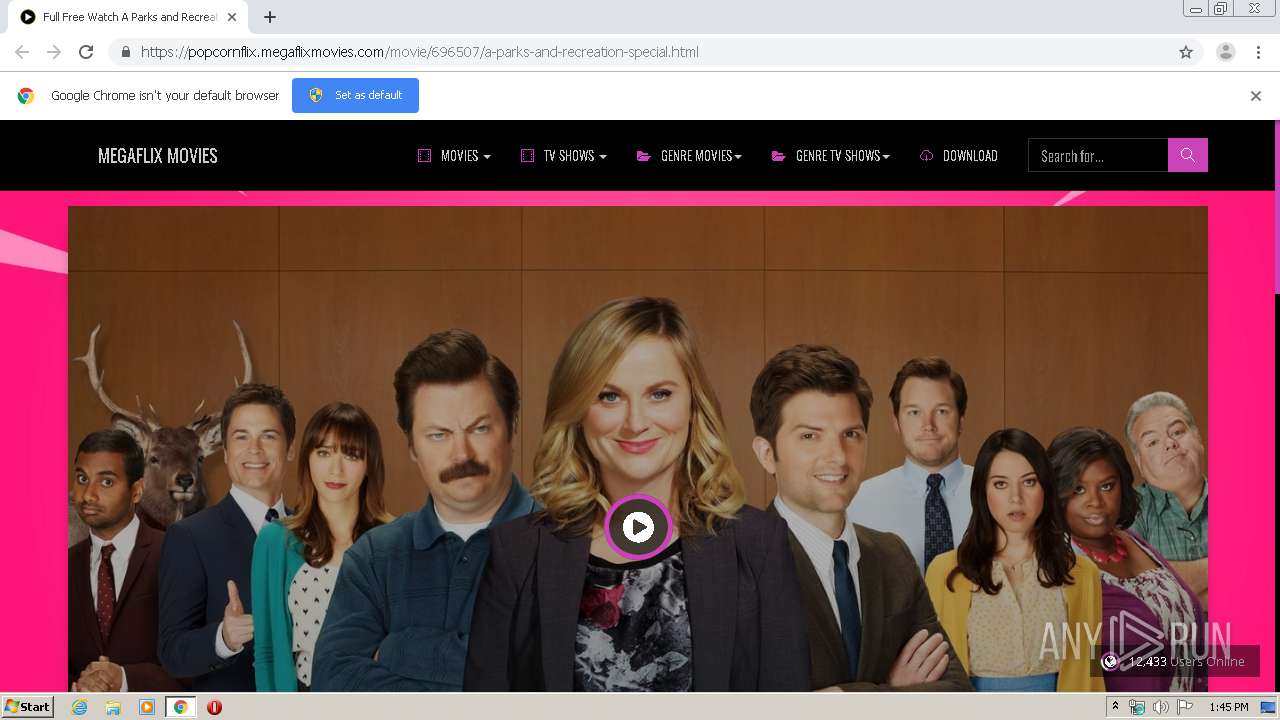The image size is (1280, 720).
Task: Open the red Opera taskbar icon
Action: (214, 707)
